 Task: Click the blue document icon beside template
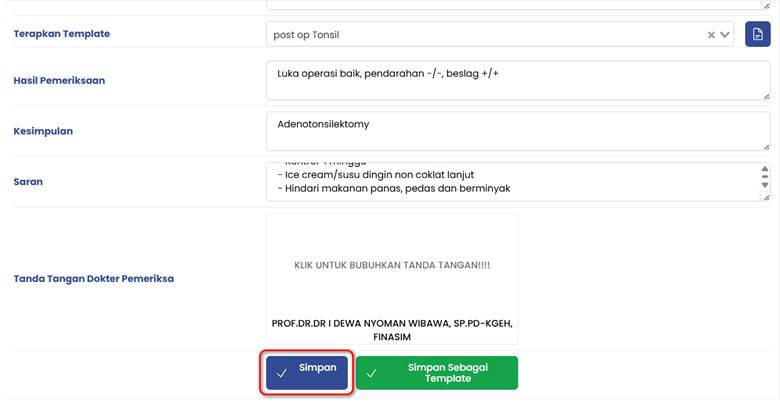(757, 35)
